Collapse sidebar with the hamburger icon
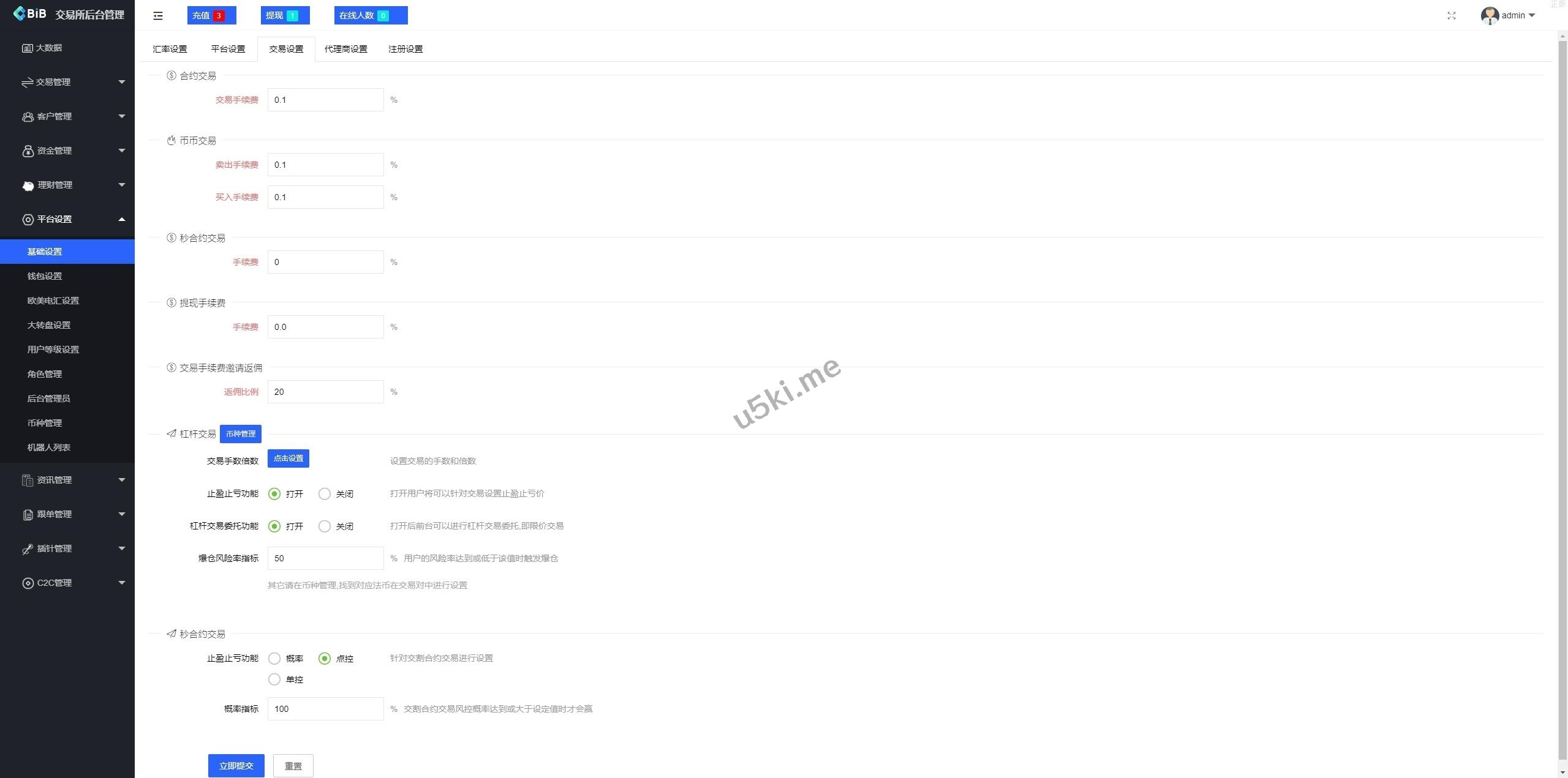1568x778 pixels. (158, 16)
